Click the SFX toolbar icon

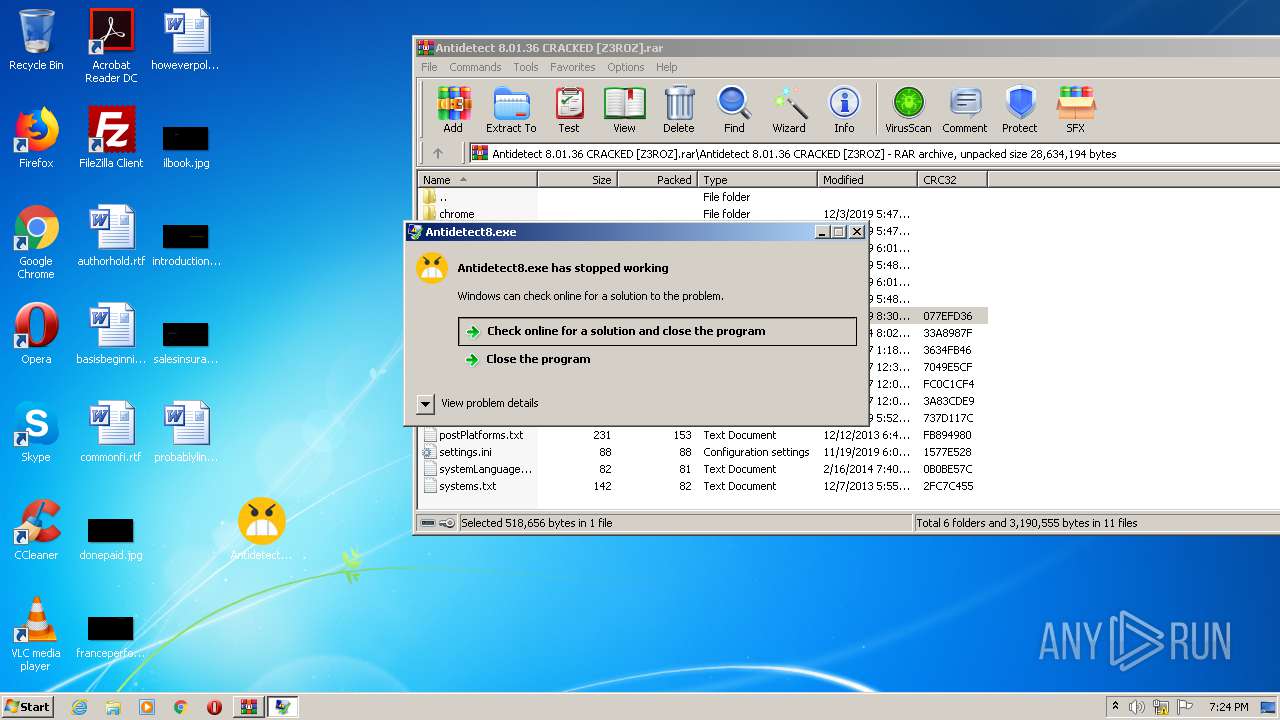tap(1075, 109)
